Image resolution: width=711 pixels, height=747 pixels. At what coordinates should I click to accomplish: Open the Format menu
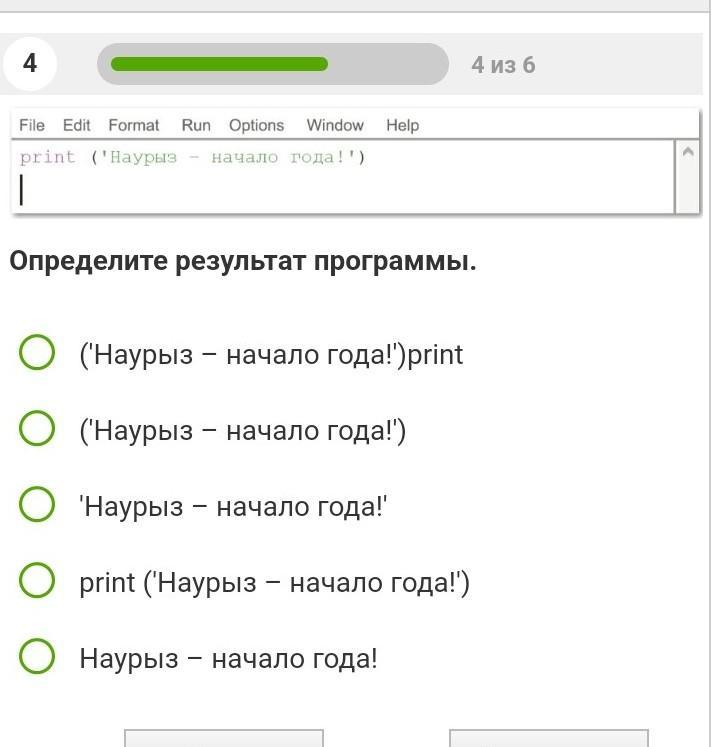click(x=133, y=125)
